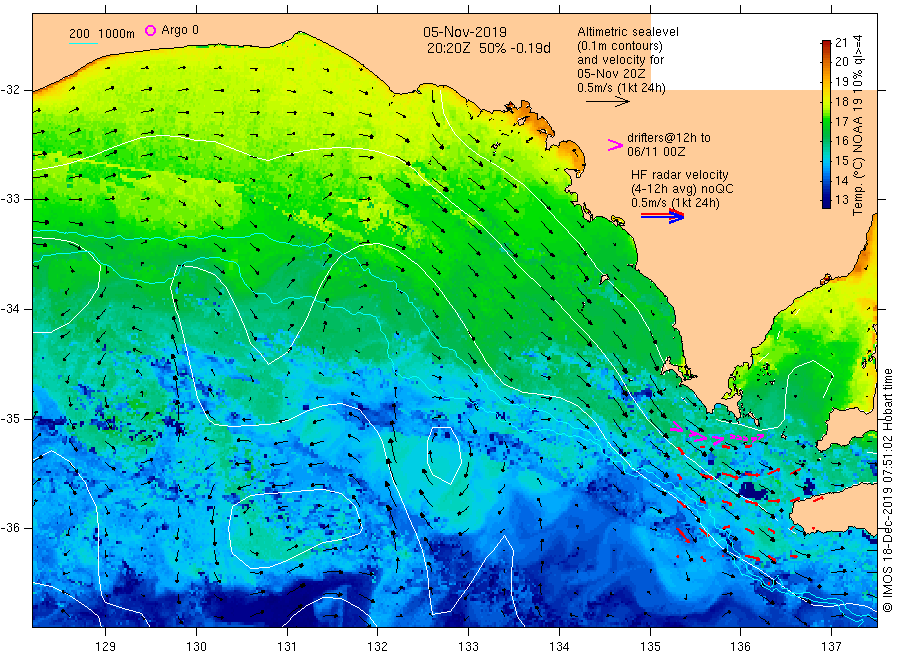Click the color bar value 21
This screenshot has height=660, width=900.
(841, 42)
